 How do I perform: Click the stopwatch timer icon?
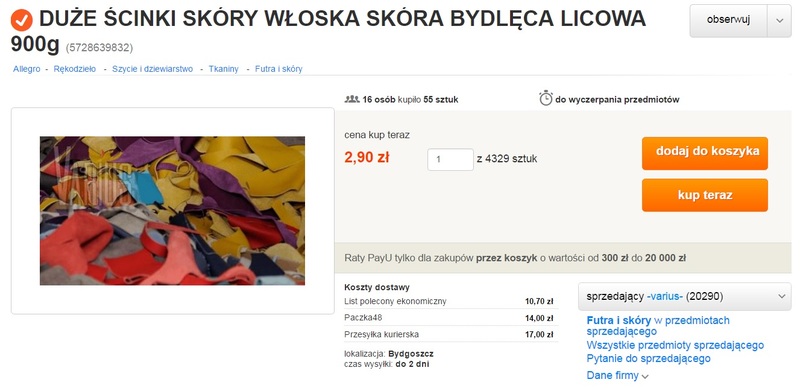(x=545, y=98)
